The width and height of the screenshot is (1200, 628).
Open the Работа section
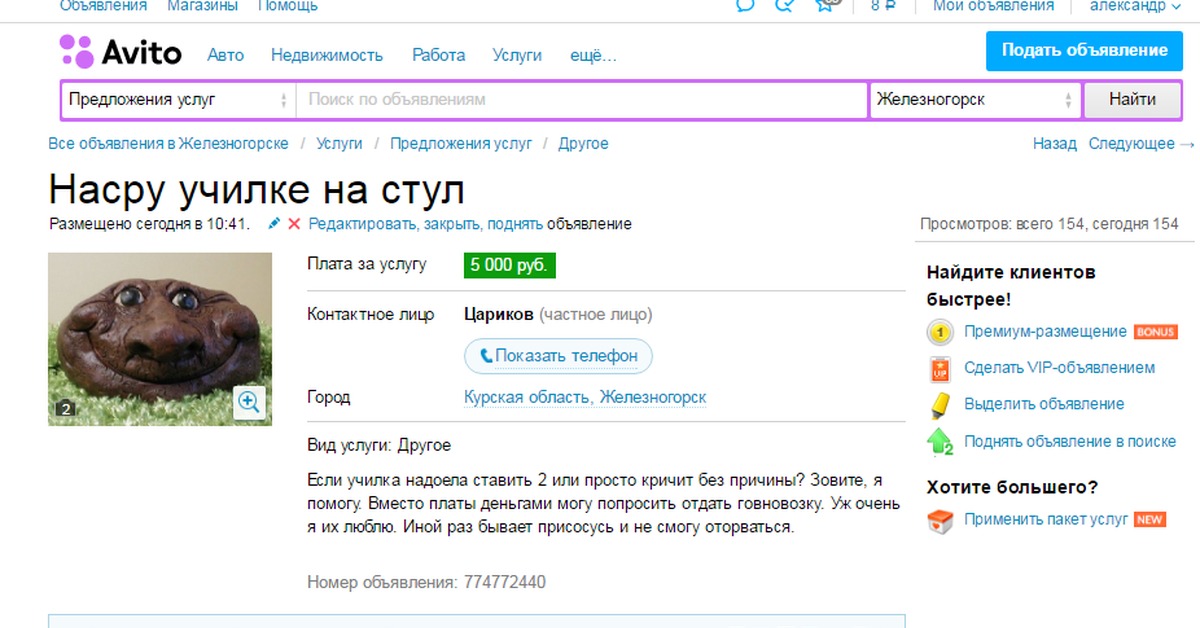438,55
